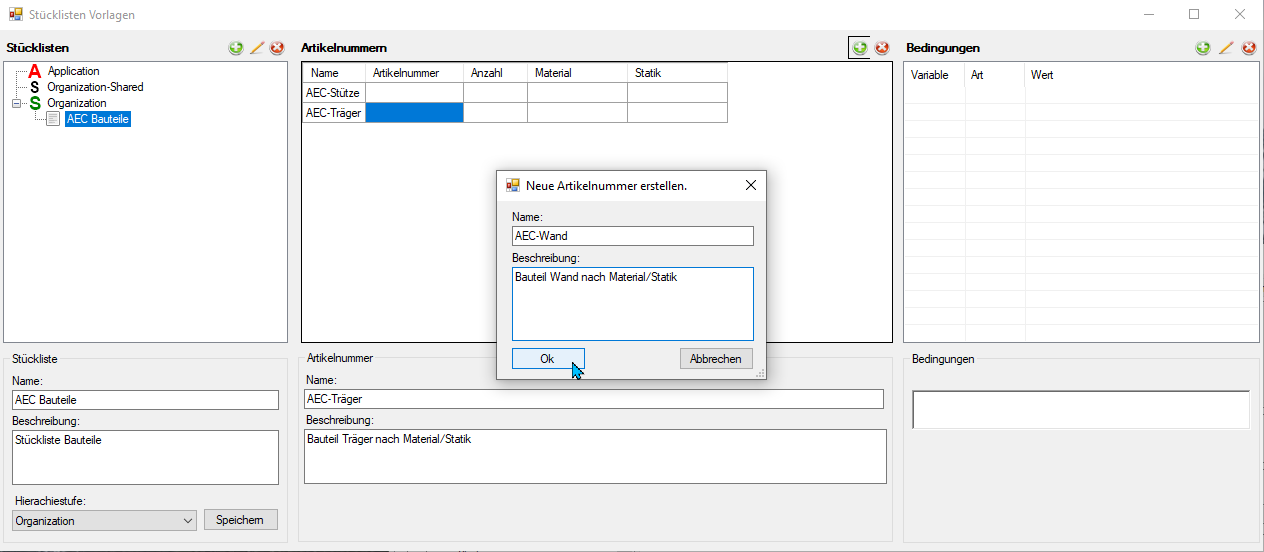Image resolution: width=1264 pixels, height=552 pixels.
Task: Close the Neue Artikelnummer dialog
Action: point(751,185)
